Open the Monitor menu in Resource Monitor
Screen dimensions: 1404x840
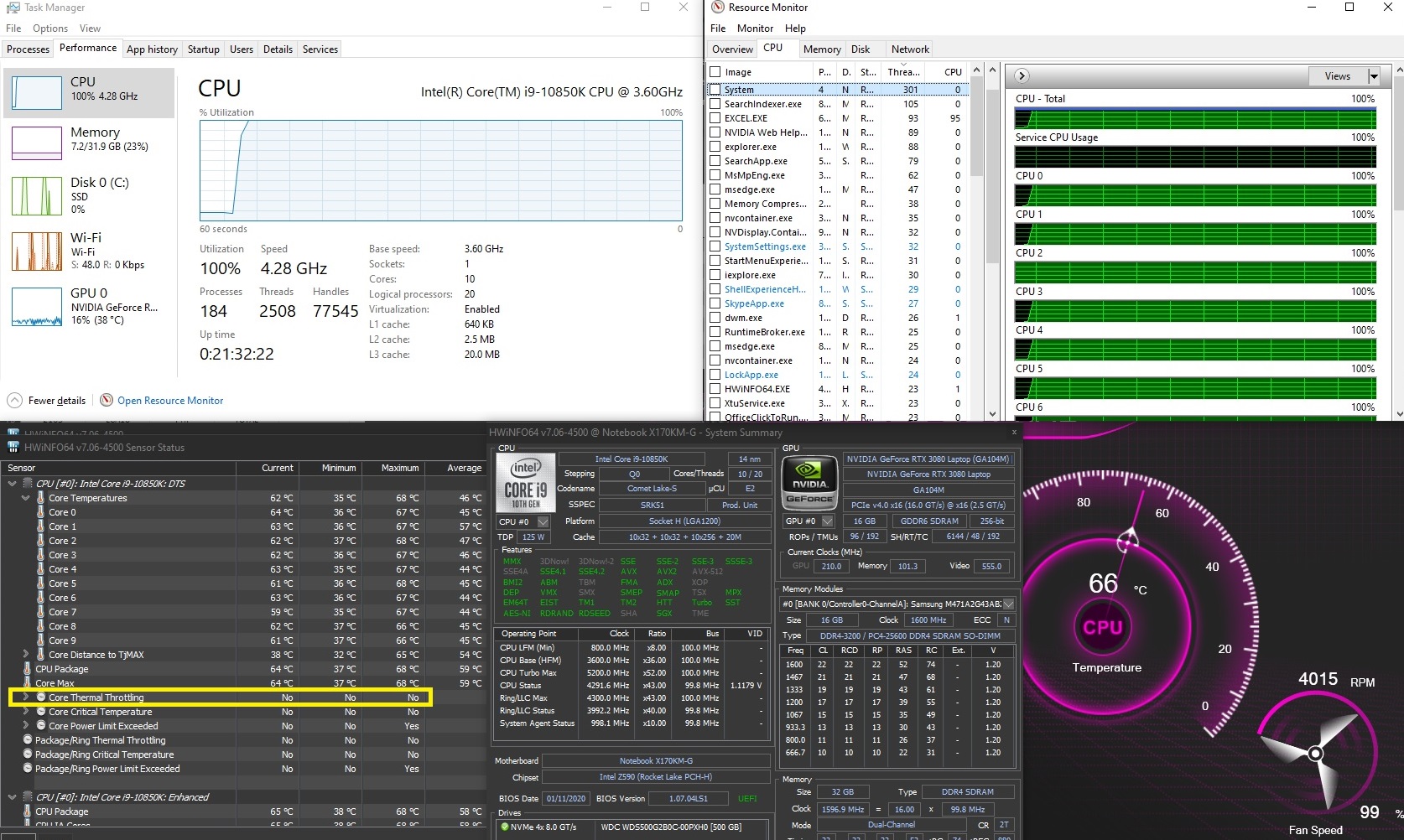[x=755, y=29]
